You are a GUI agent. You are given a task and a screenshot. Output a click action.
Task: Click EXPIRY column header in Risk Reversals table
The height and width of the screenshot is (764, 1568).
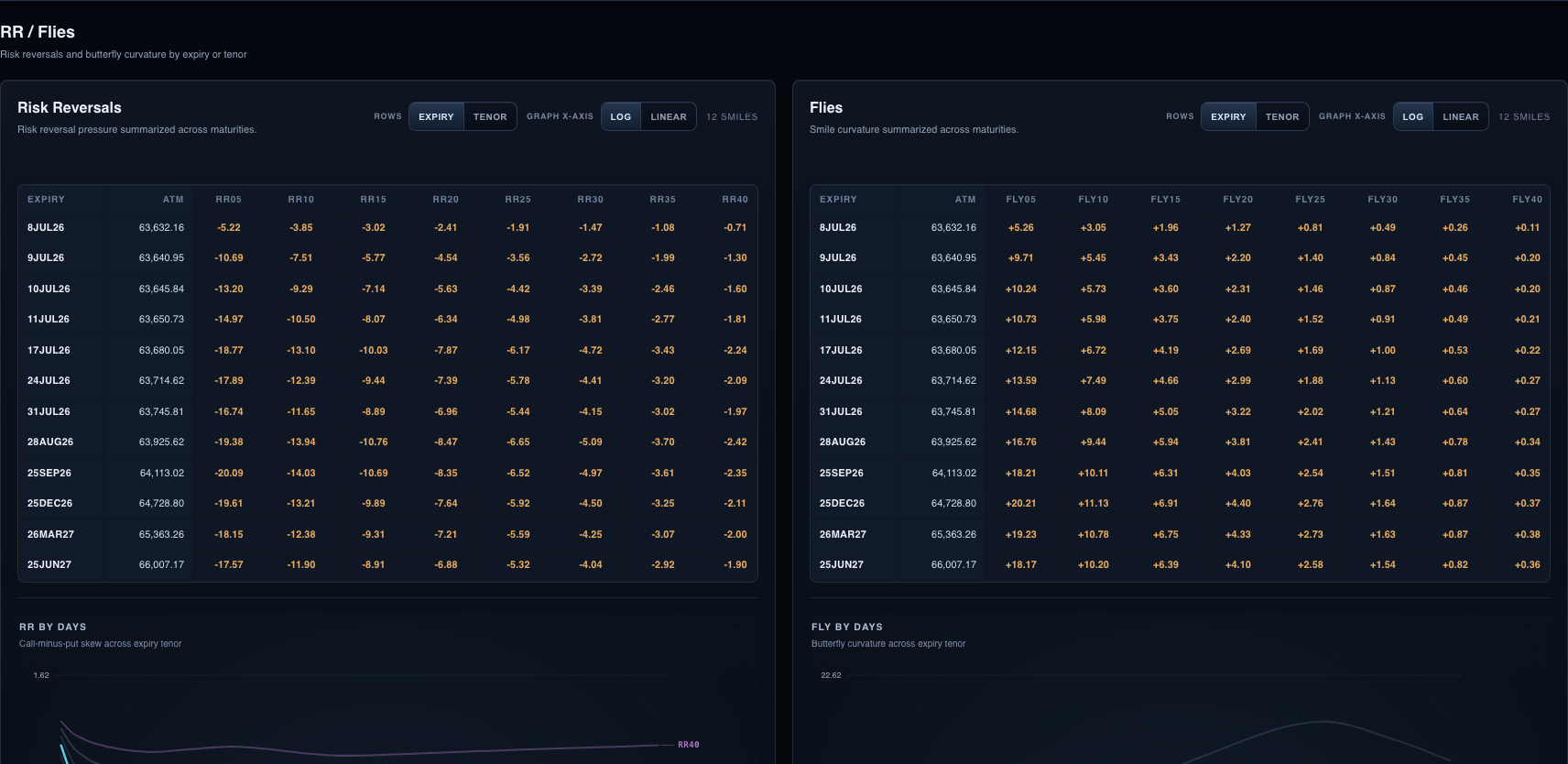point(46,199)
